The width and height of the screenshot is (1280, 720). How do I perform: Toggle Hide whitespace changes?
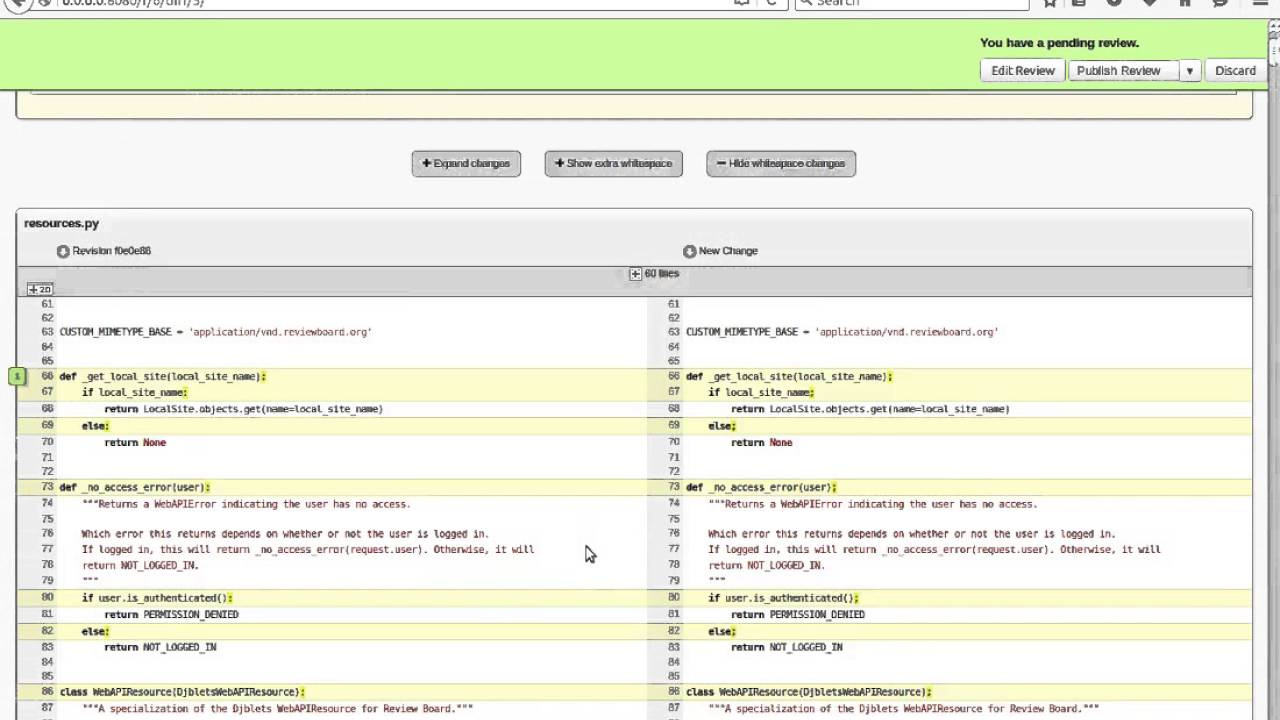pos(781,163)
